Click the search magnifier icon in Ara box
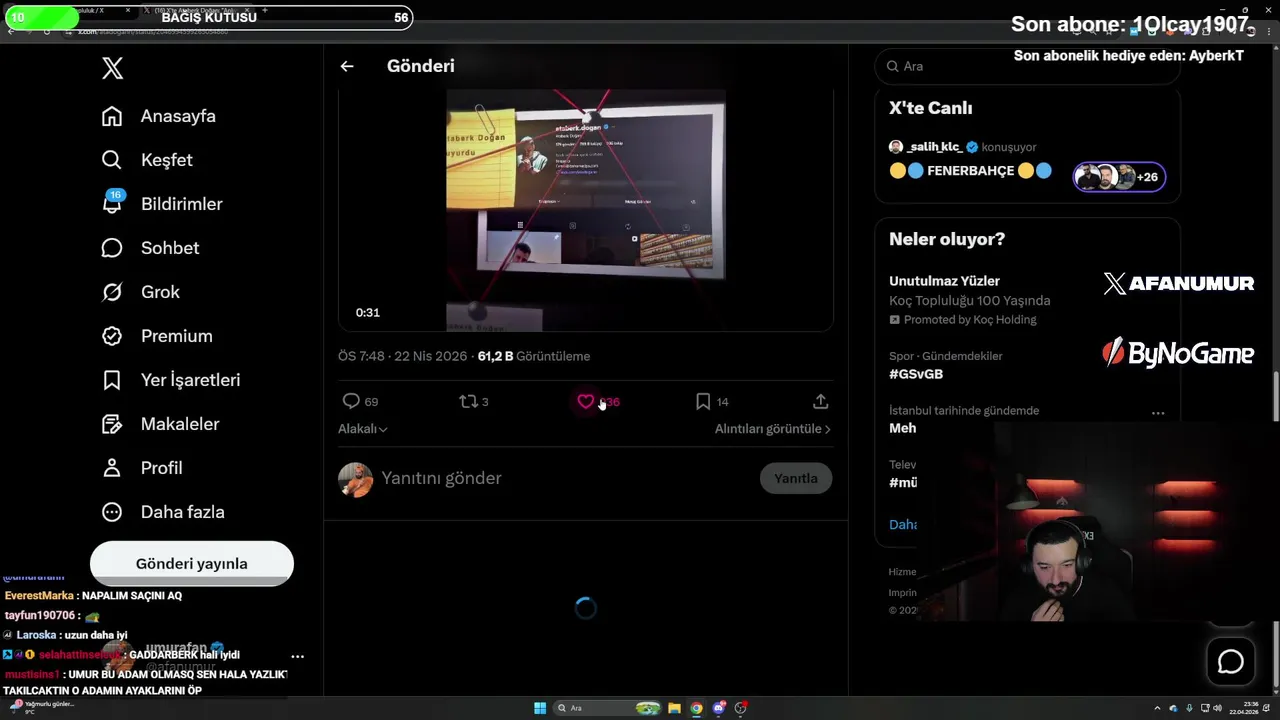 point(892,66)
